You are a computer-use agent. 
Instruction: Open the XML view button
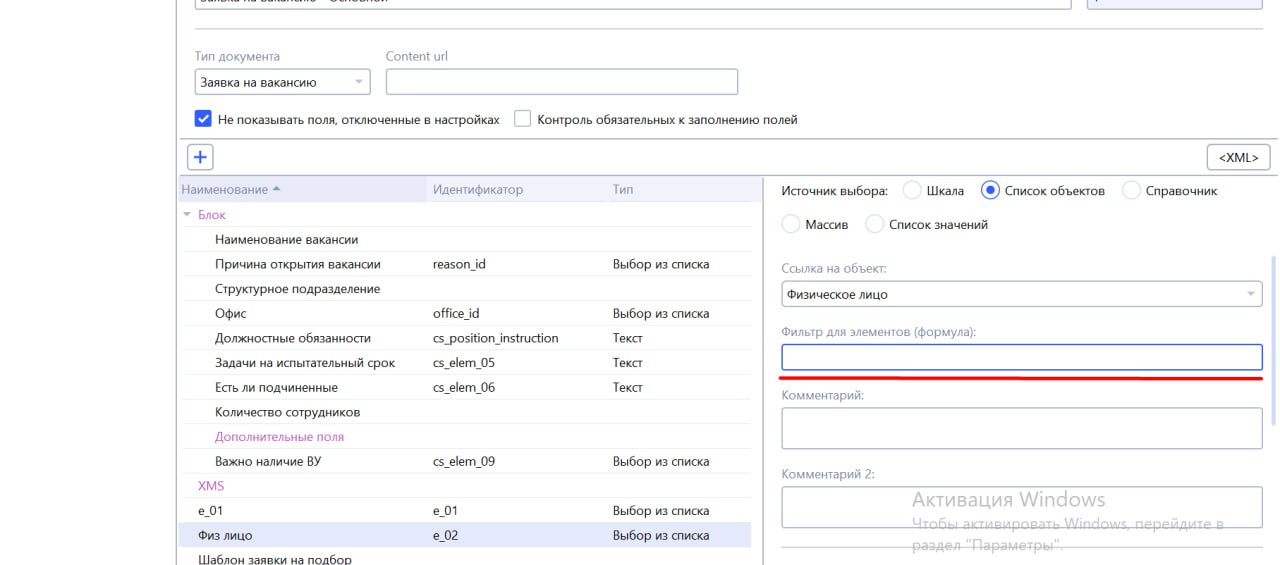[x=1238, y=157]
